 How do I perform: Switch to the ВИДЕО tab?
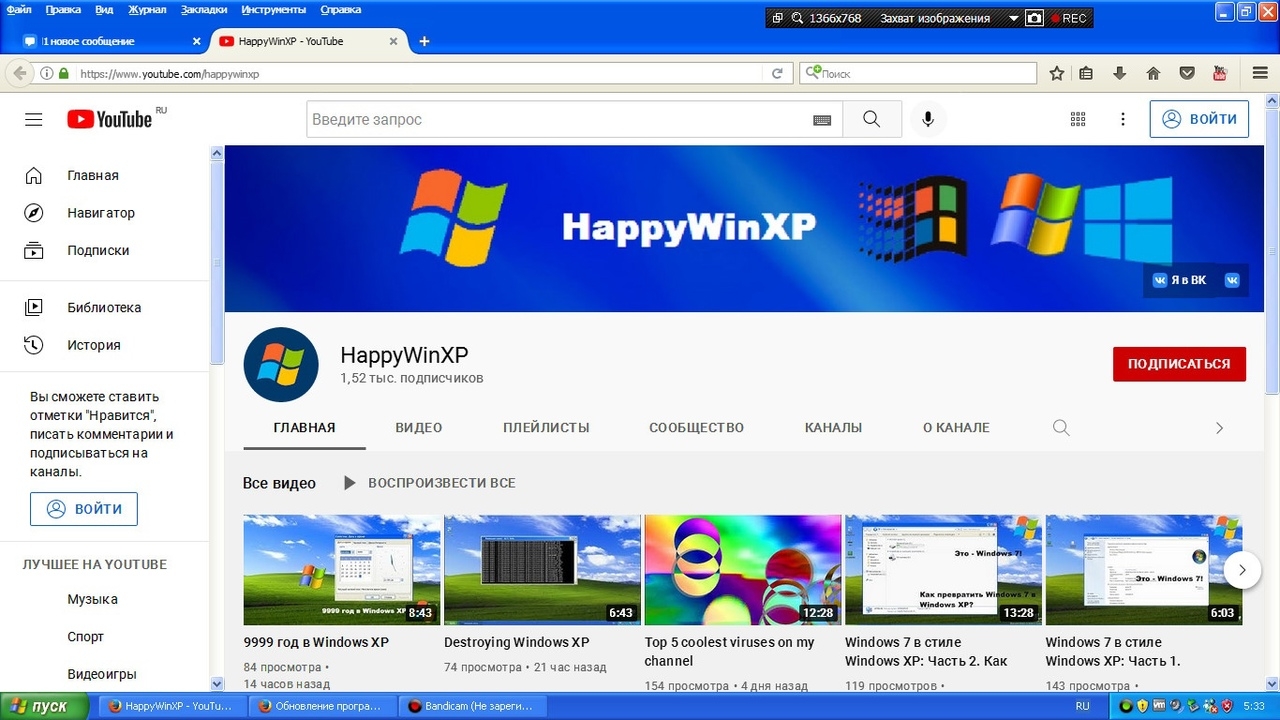[x=418, y=428]
